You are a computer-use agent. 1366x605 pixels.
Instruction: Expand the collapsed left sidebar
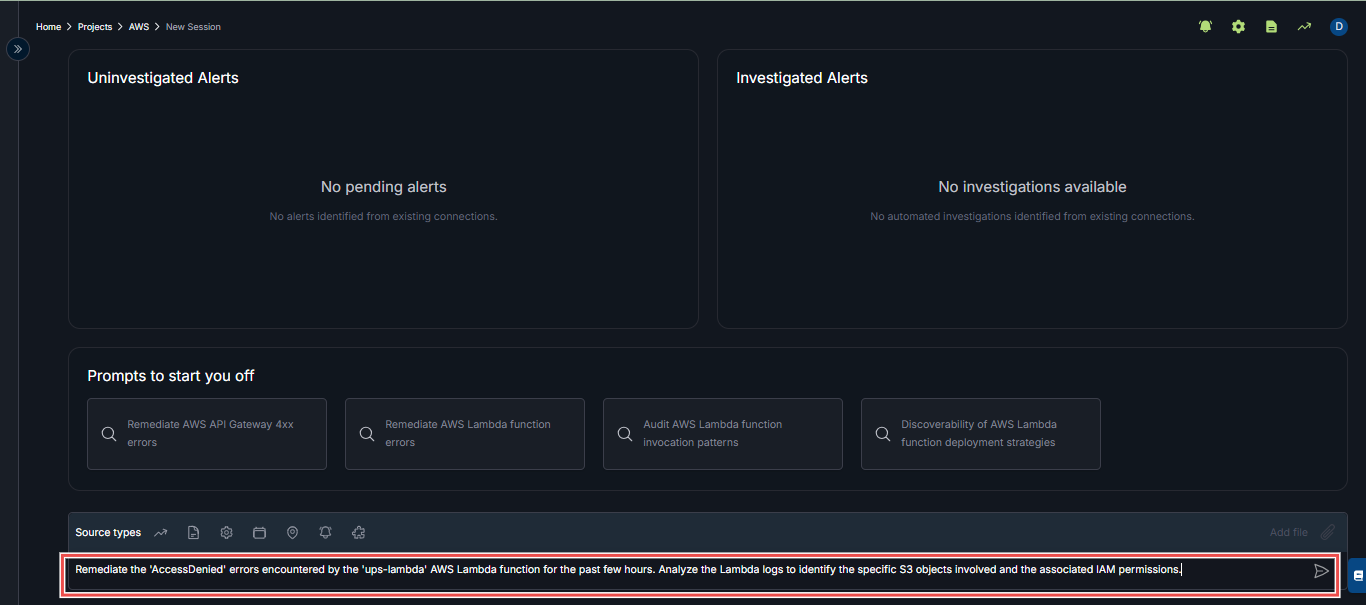[18, 48]
